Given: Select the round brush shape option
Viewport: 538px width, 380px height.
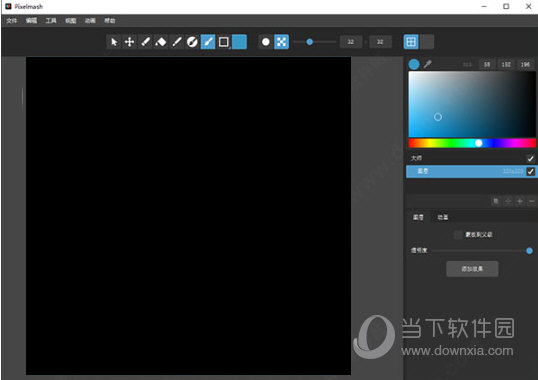Looking at the screenshot, I should (x=266, y=42).
